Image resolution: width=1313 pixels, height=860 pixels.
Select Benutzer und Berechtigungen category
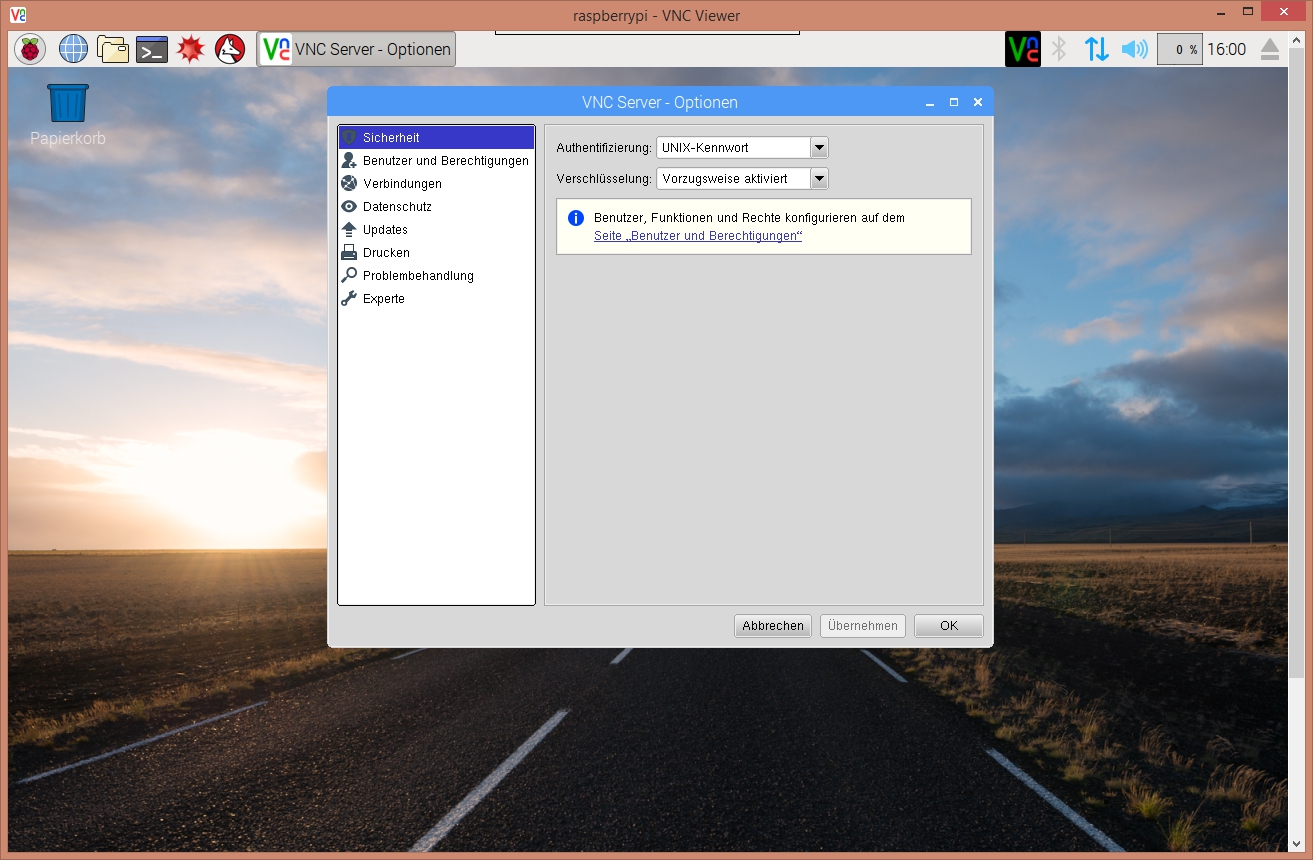click(x=445, y=161)
